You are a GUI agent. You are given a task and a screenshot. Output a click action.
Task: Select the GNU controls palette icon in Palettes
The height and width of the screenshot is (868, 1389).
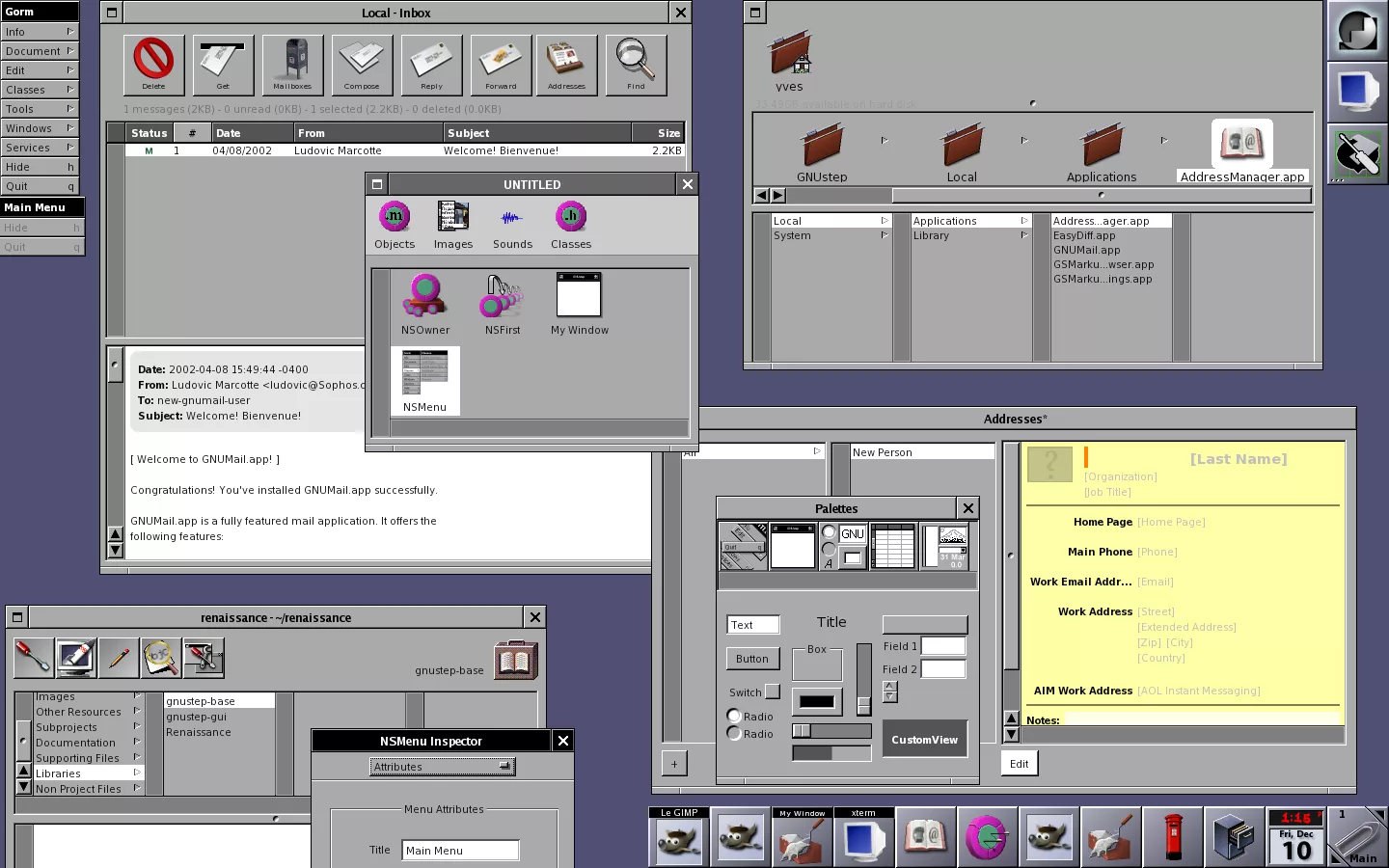coord(842,547)
